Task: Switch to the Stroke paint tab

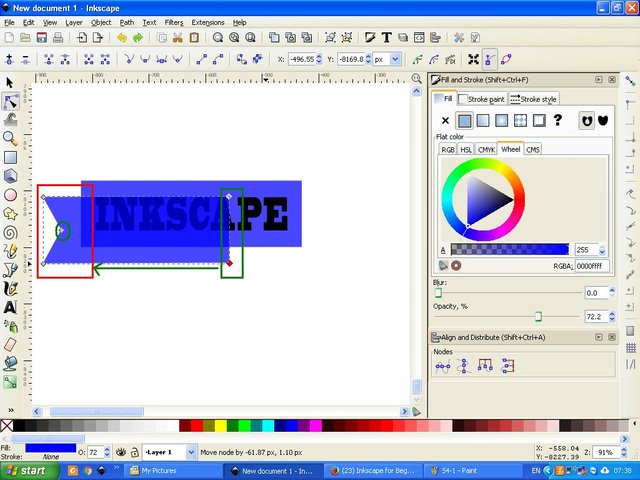Action: [482, 99]
